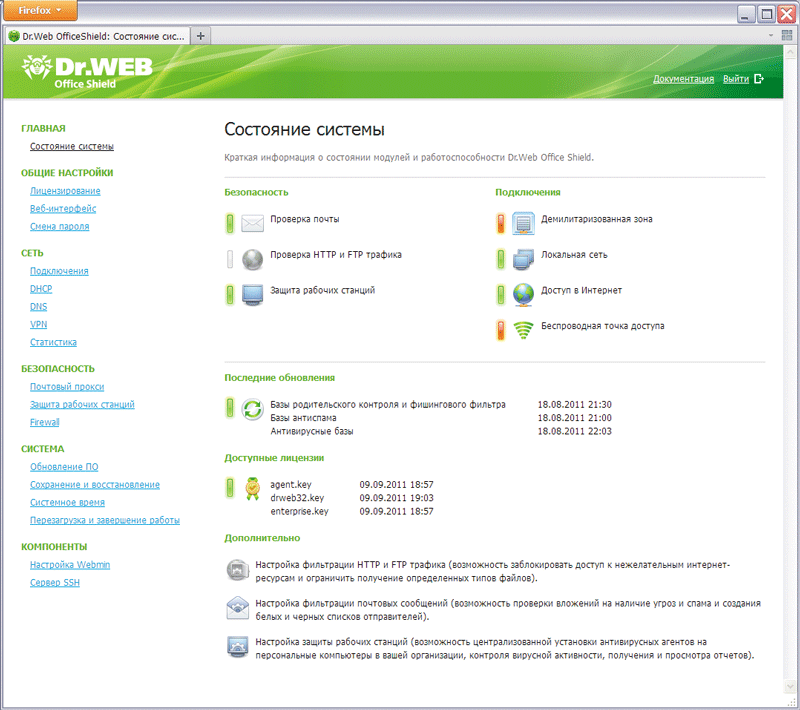Click the scroll down arrow of the page scrollbar
This screenshot has width=800, height=710.
tap(791, 687)
